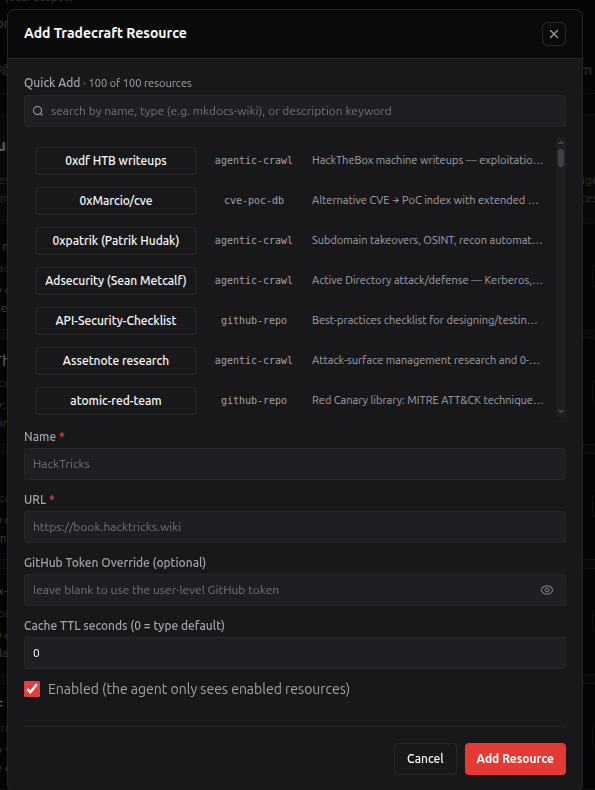Click the resource list scrollbar thumb
Image resolution: width=595 pixels, height=790 pixels.
point(561,158)
